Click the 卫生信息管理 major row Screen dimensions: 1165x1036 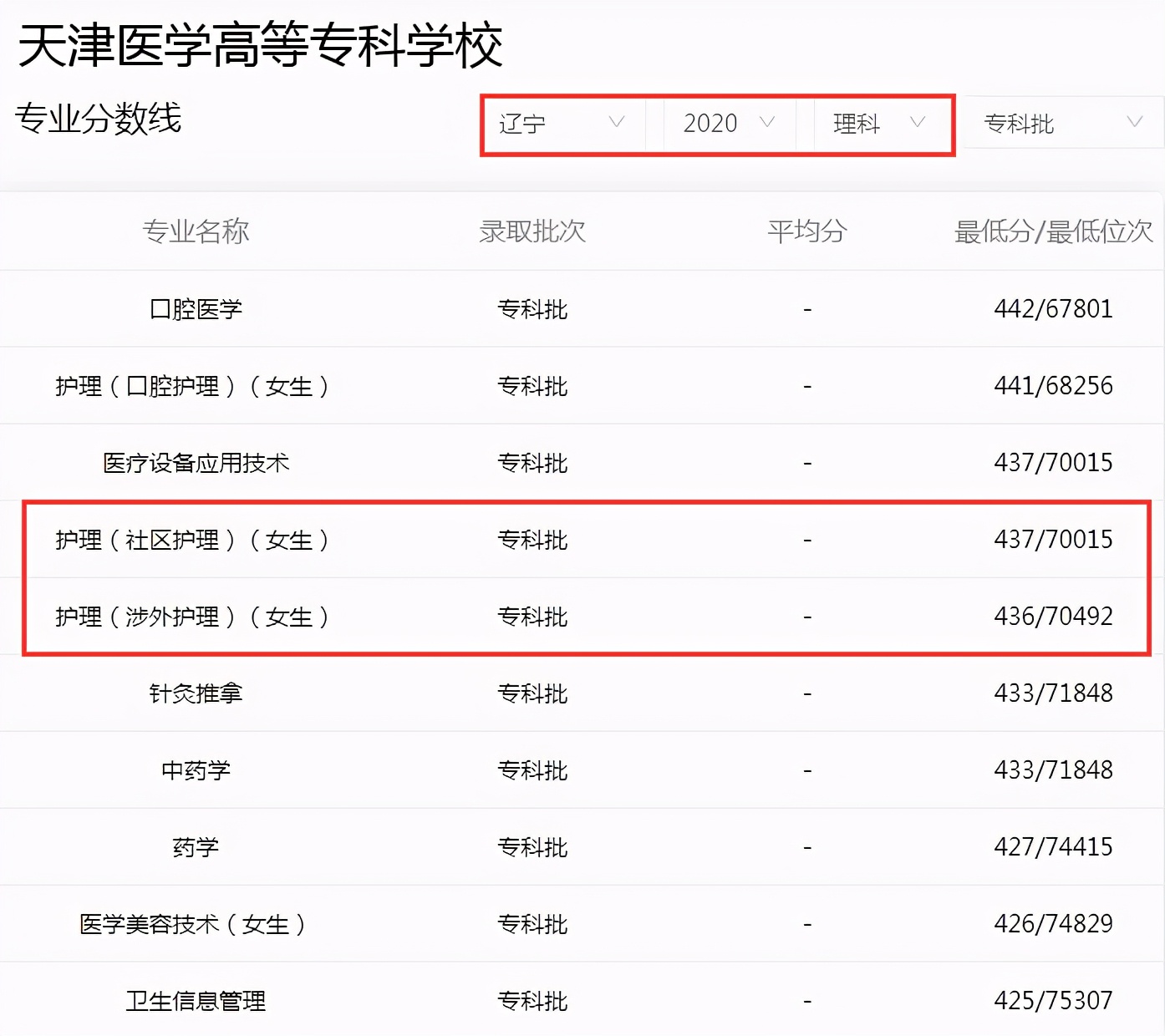tap(196, 1000)
